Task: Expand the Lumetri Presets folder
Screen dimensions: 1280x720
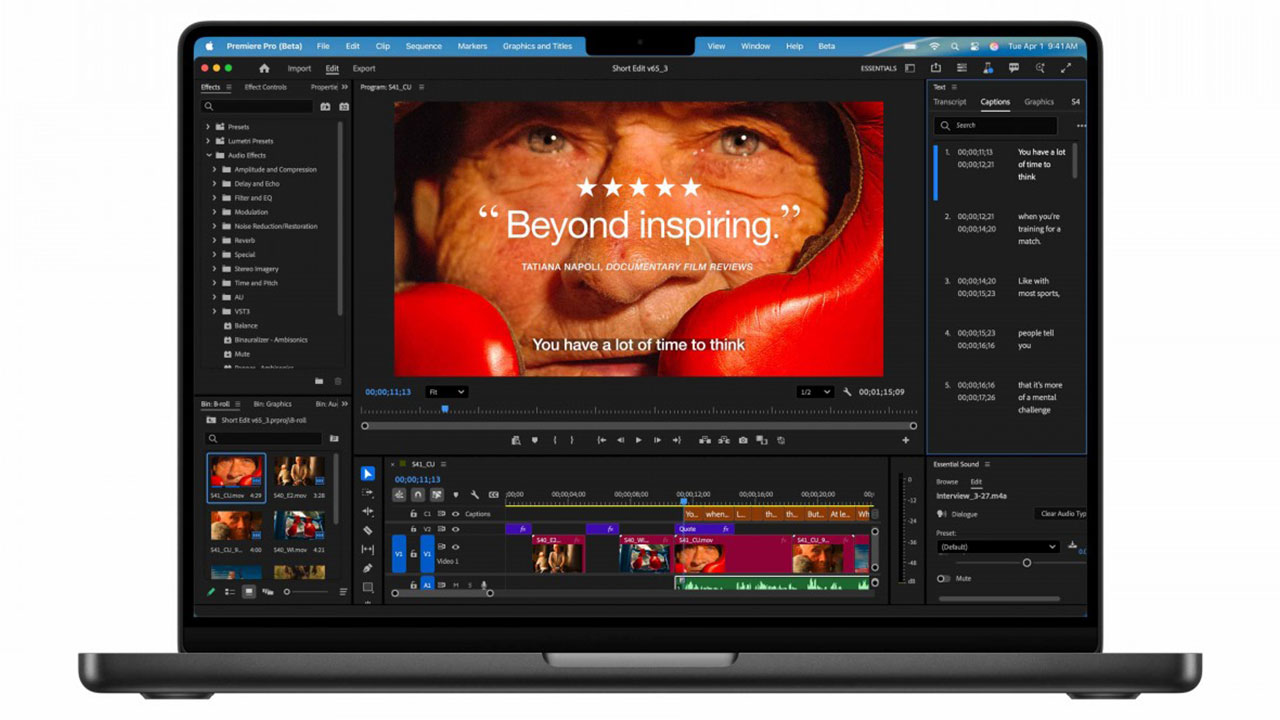Action: [x=208, y=141]
